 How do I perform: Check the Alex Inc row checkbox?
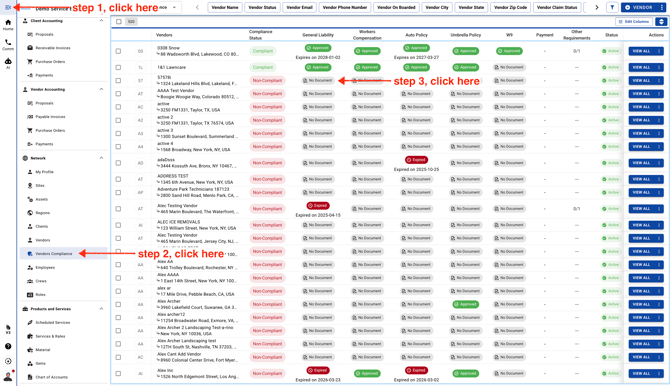[118, 373]
